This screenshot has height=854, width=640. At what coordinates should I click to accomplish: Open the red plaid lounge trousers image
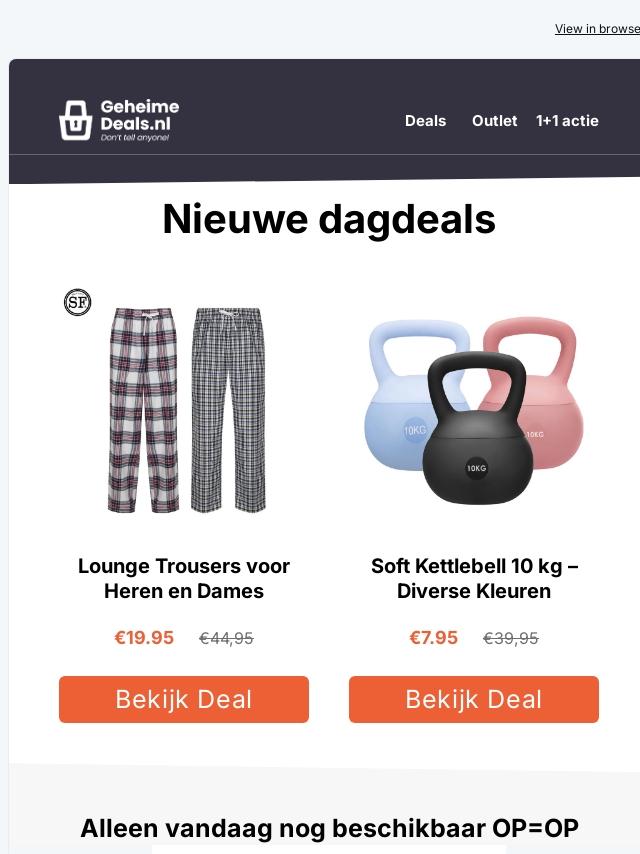(x=144, y=410)
